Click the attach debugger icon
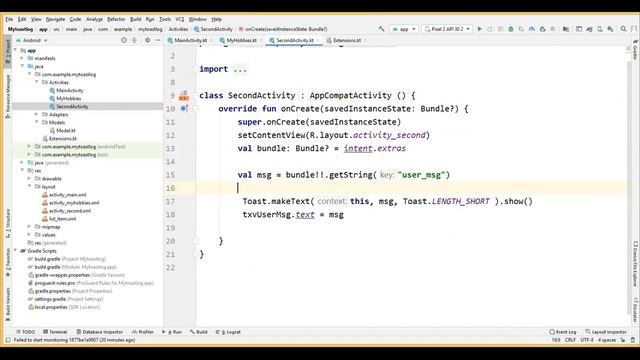The image size is (640, 360). click(542, 29)
